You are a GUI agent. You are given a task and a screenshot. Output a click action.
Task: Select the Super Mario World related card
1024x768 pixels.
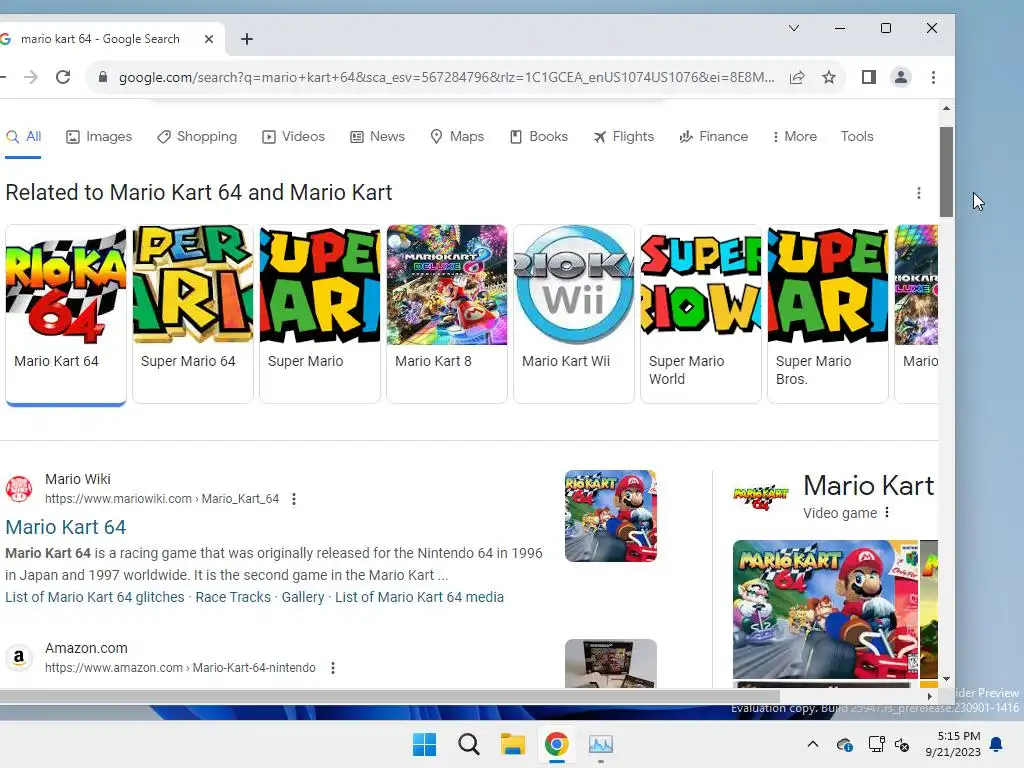[701, 314]
